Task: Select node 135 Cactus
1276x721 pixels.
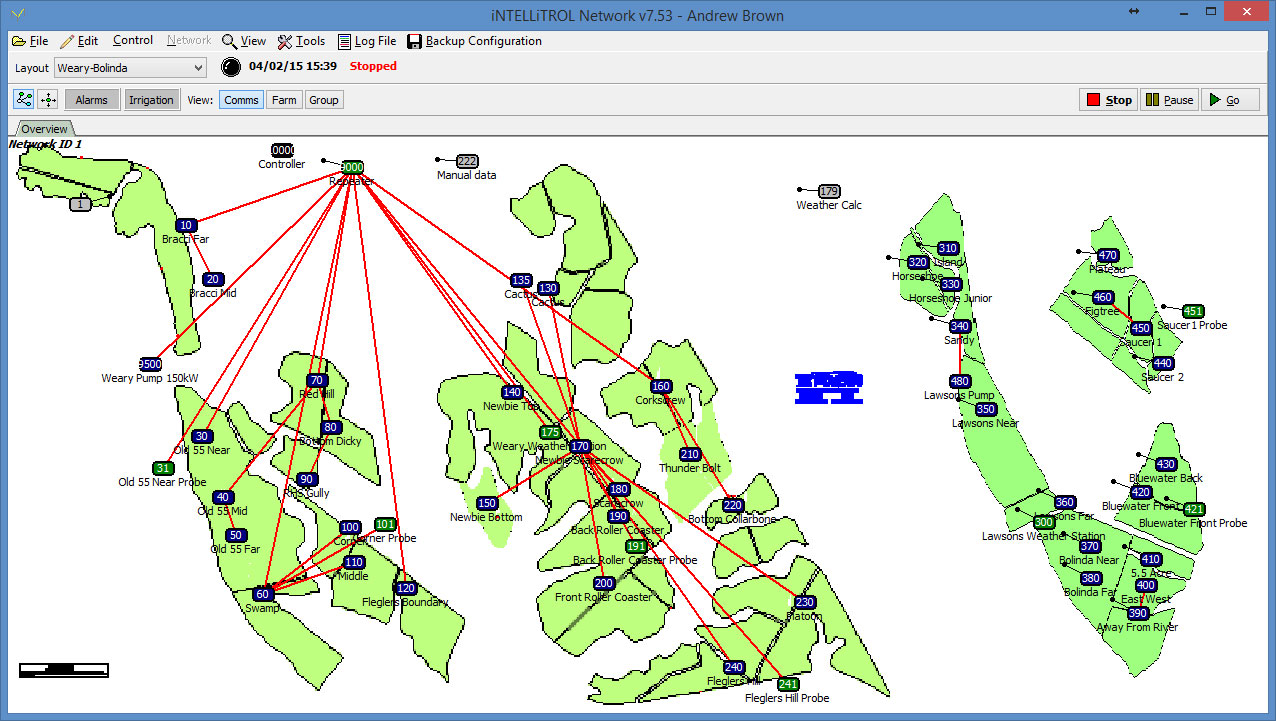Action: point(521,280)
